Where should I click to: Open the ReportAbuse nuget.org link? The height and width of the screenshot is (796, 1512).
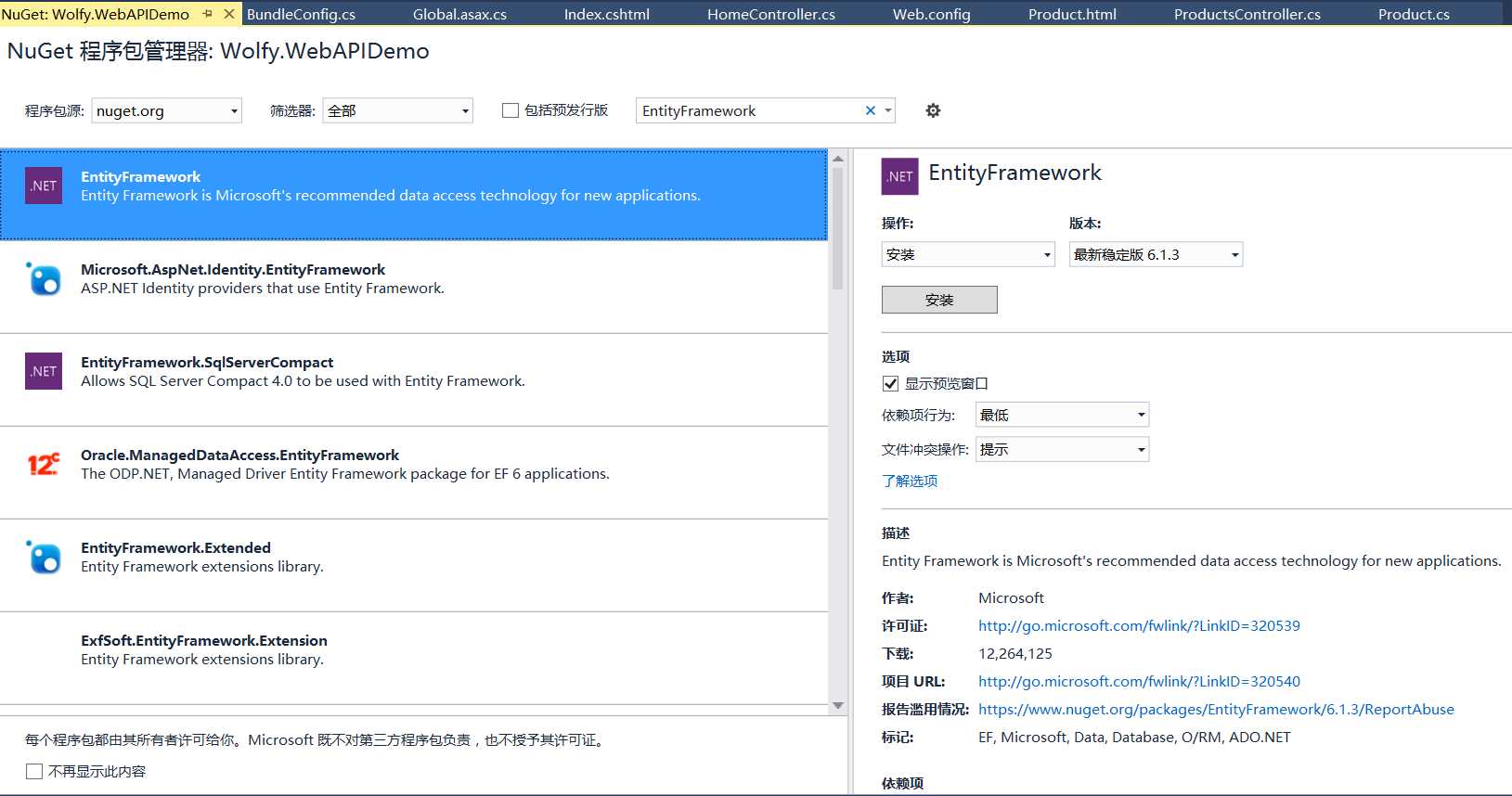pos(1216,709)
